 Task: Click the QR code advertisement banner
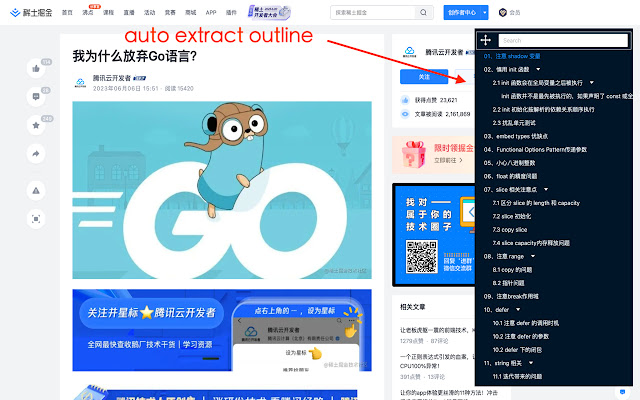point(433,235)
